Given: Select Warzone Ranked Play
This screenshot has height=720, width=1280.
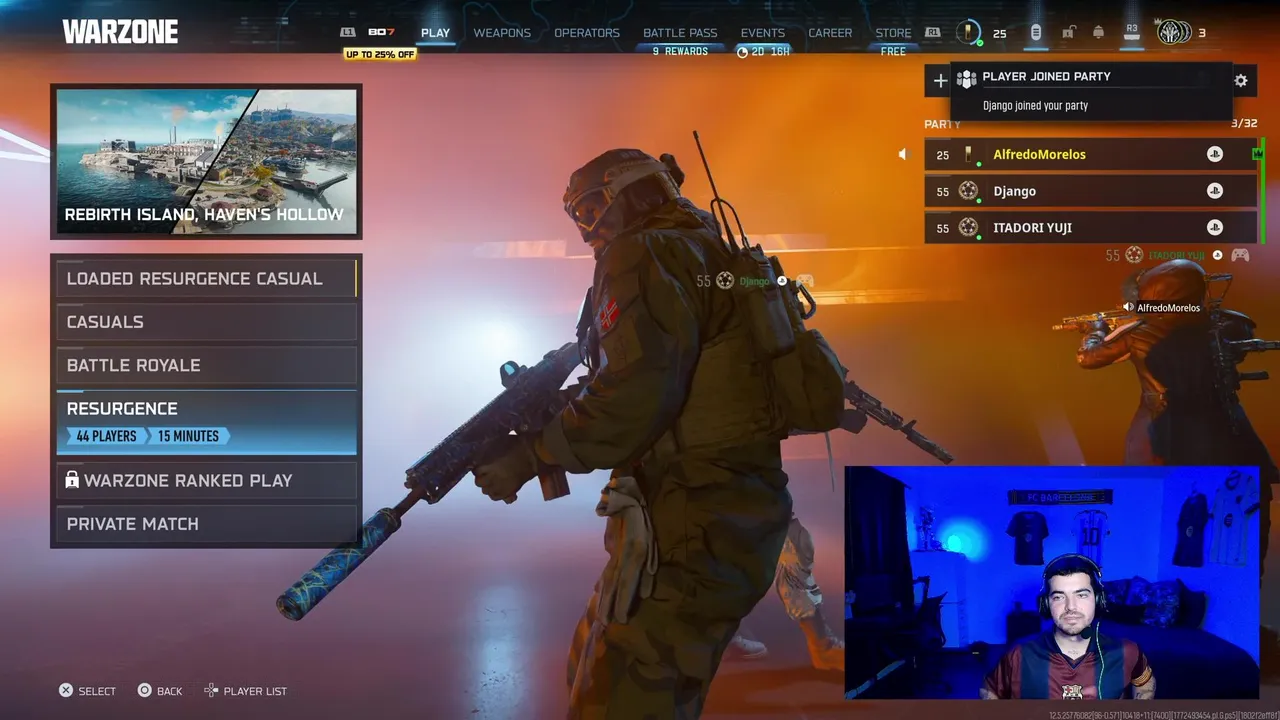Looking at the screenshot, I should coord(206,480).
